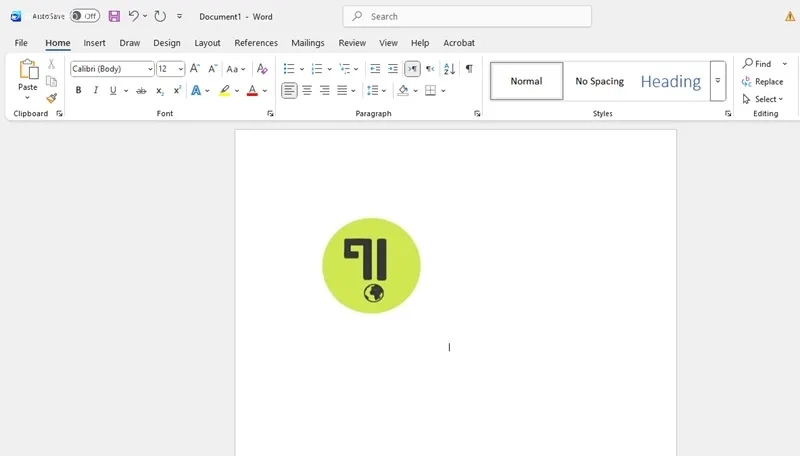Switch to the Insert tab
This screenshot has width=800, height=456.
pos(94,43)
